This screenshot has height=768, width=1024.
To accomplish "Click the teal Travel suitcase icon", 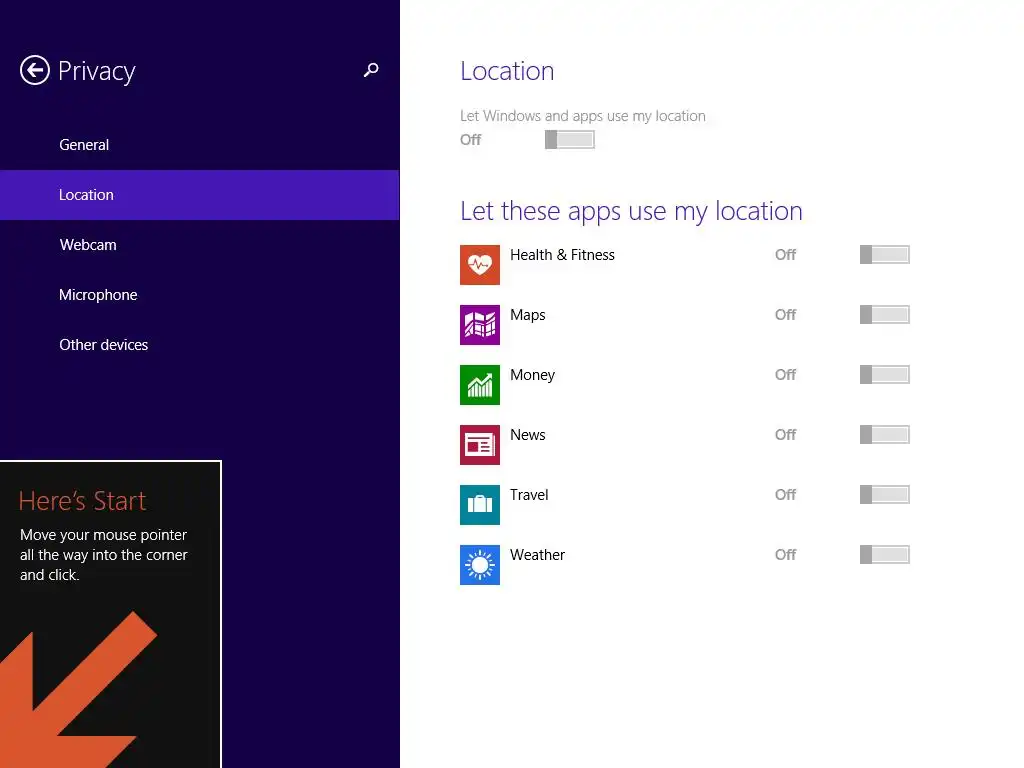I will [x=480, y=505].
